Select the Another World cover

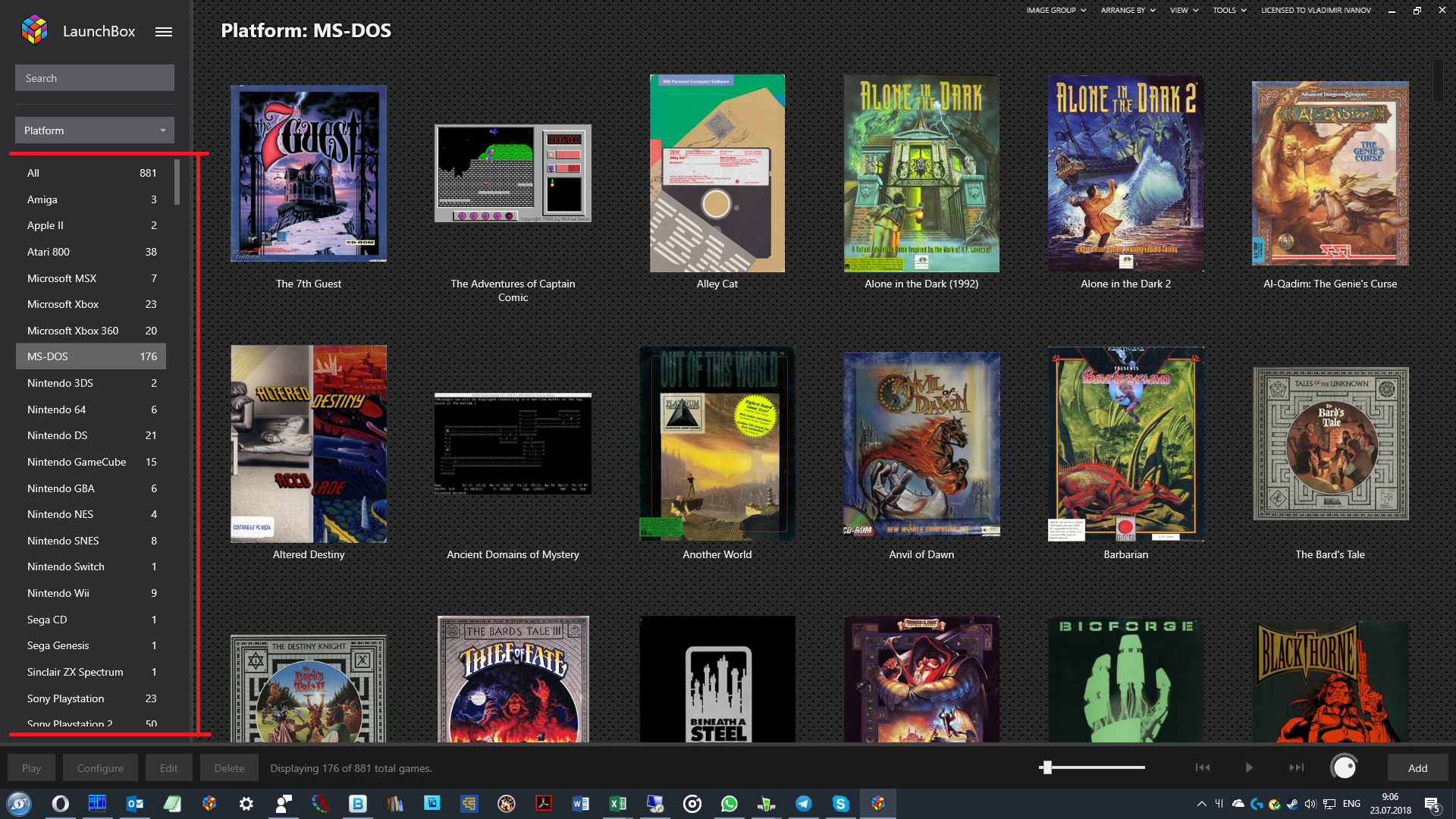pos(717,444)
